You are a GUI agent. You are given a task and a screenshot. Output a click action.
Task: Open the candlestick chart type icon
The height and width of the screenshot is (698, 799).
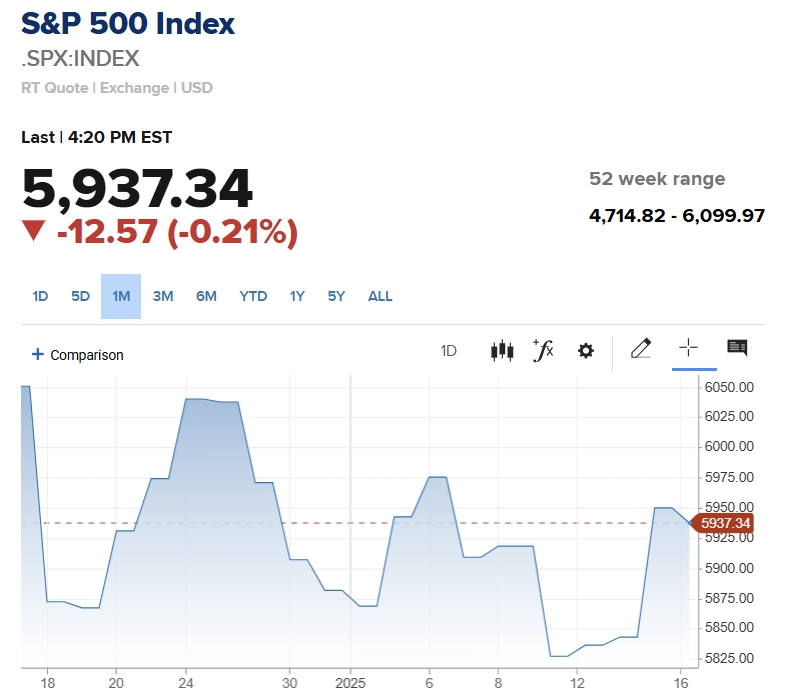501,351
